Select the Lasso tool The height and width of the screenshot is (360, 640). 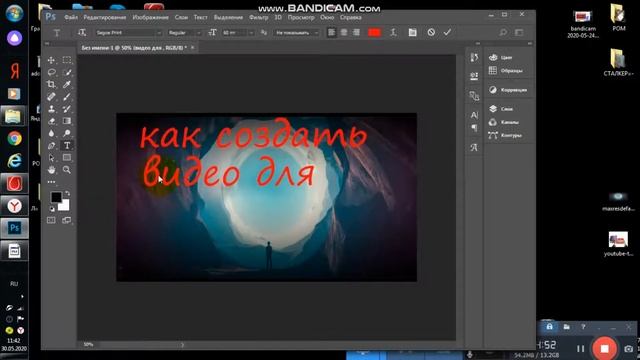51,72
